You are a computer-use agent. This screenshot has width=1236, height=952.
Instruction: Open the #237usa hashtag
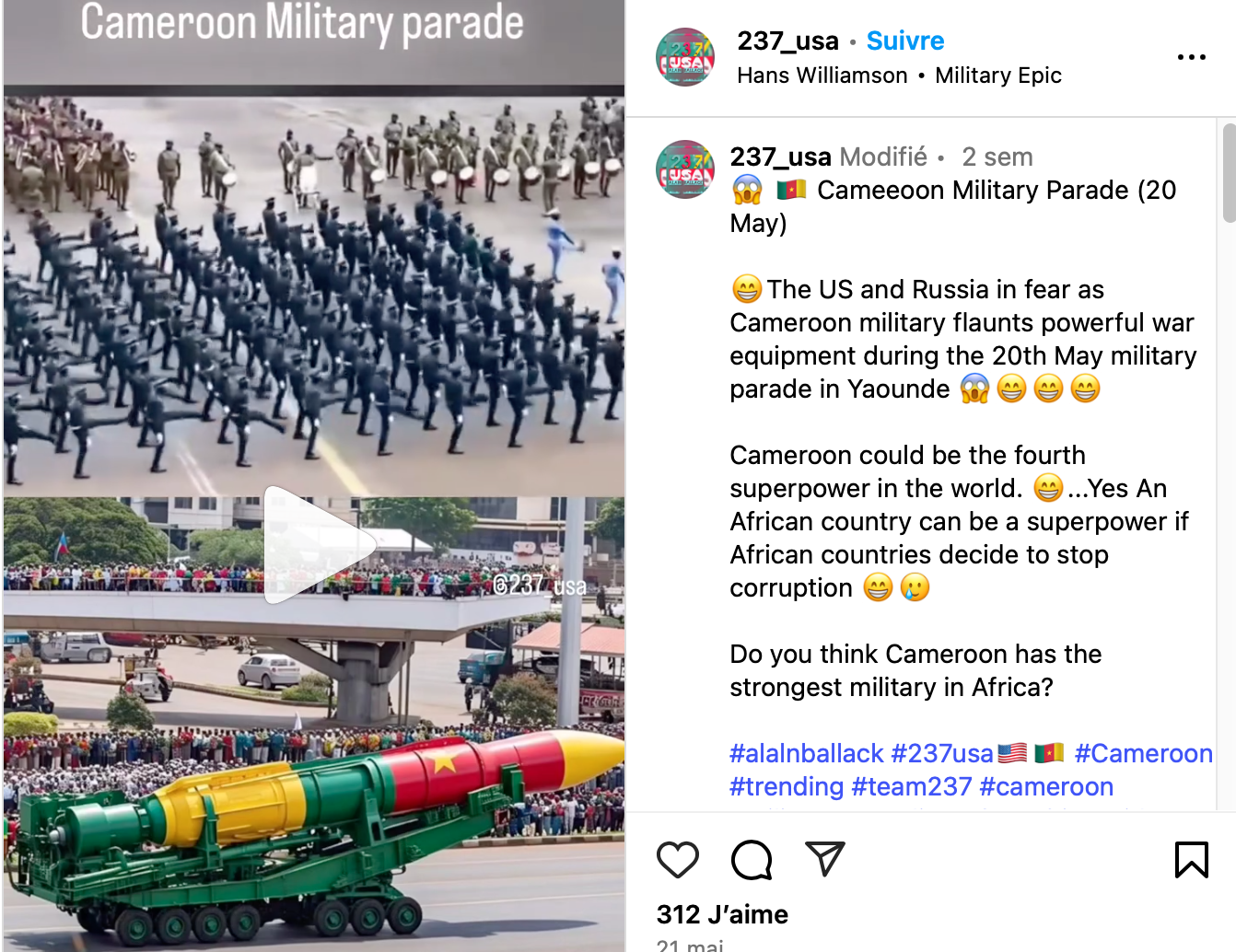[942, 753]
